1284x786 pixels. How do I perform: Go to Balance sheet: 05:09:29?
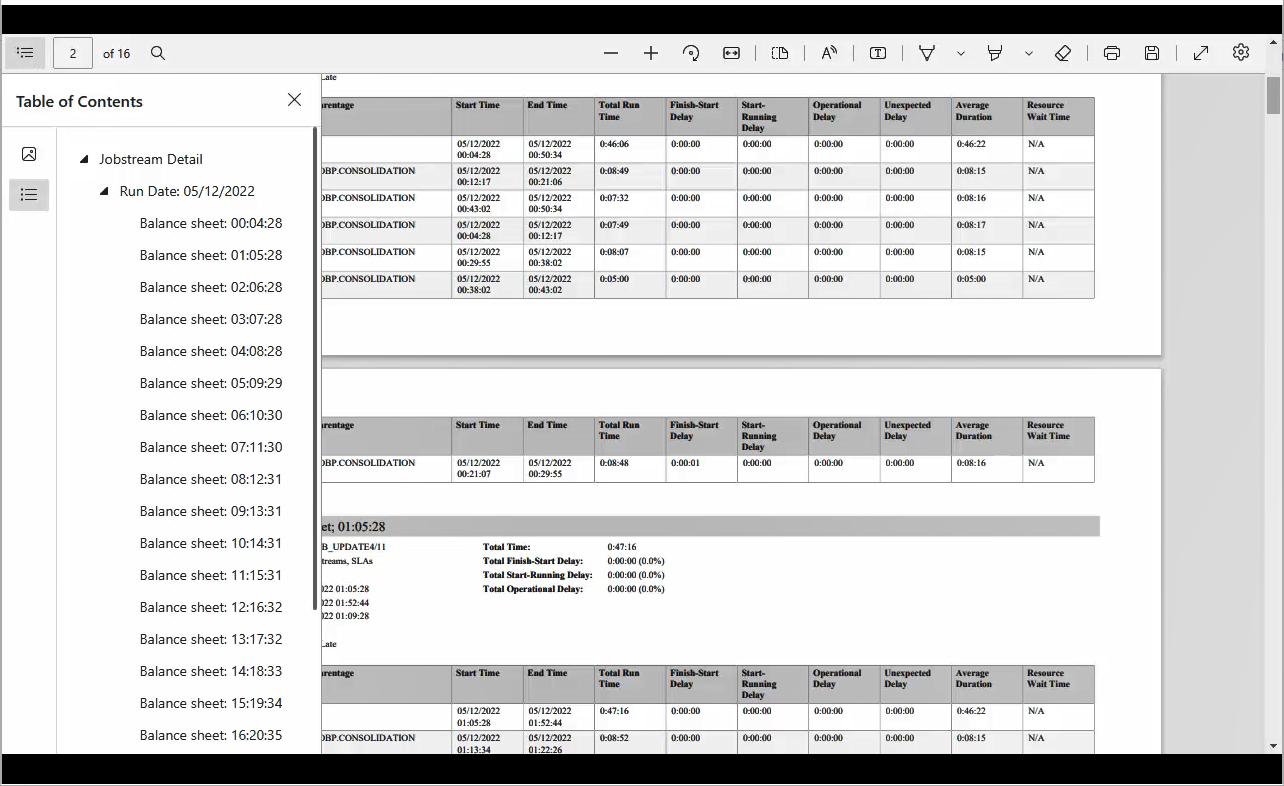(211, 383)
